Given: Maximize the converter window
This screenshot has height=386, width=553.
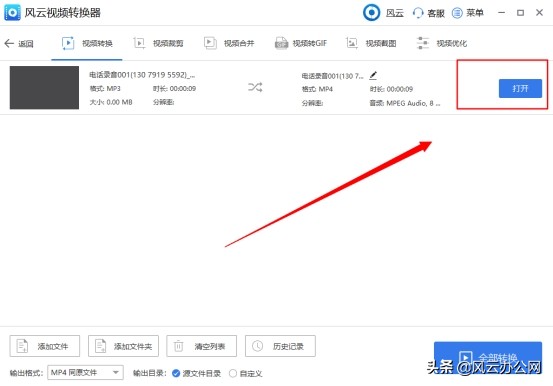Looking at the screenshot, I should tap(520, 13).
